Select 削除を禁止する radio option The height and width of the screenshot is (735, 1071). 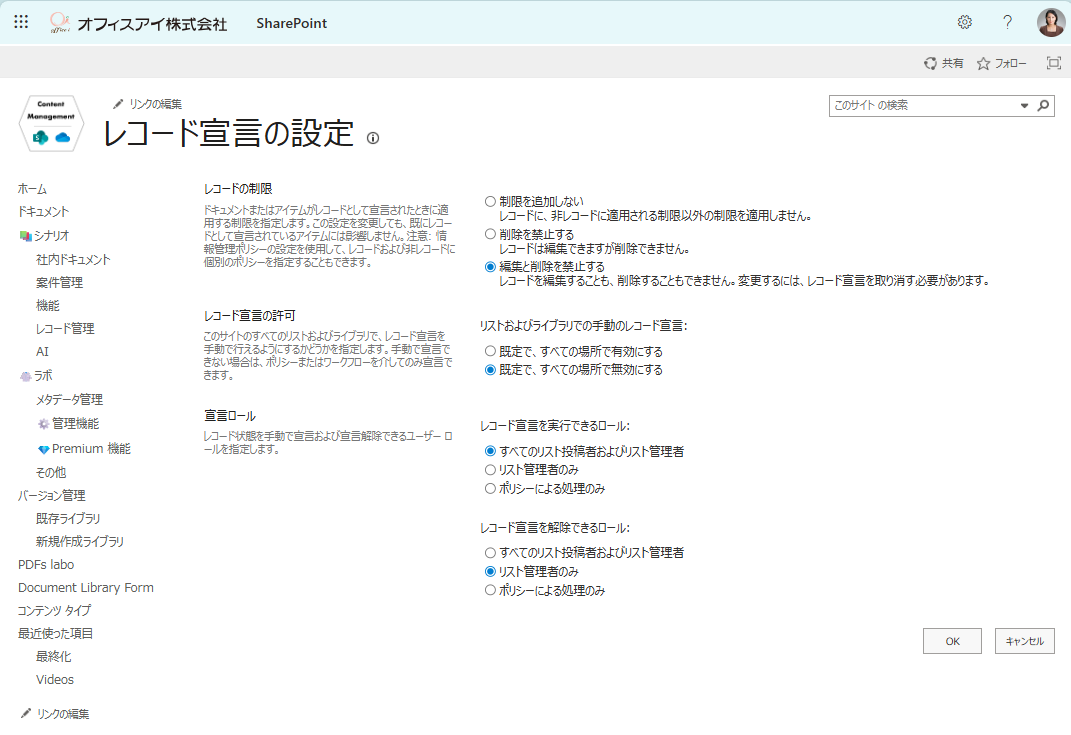tap(490, 234)
